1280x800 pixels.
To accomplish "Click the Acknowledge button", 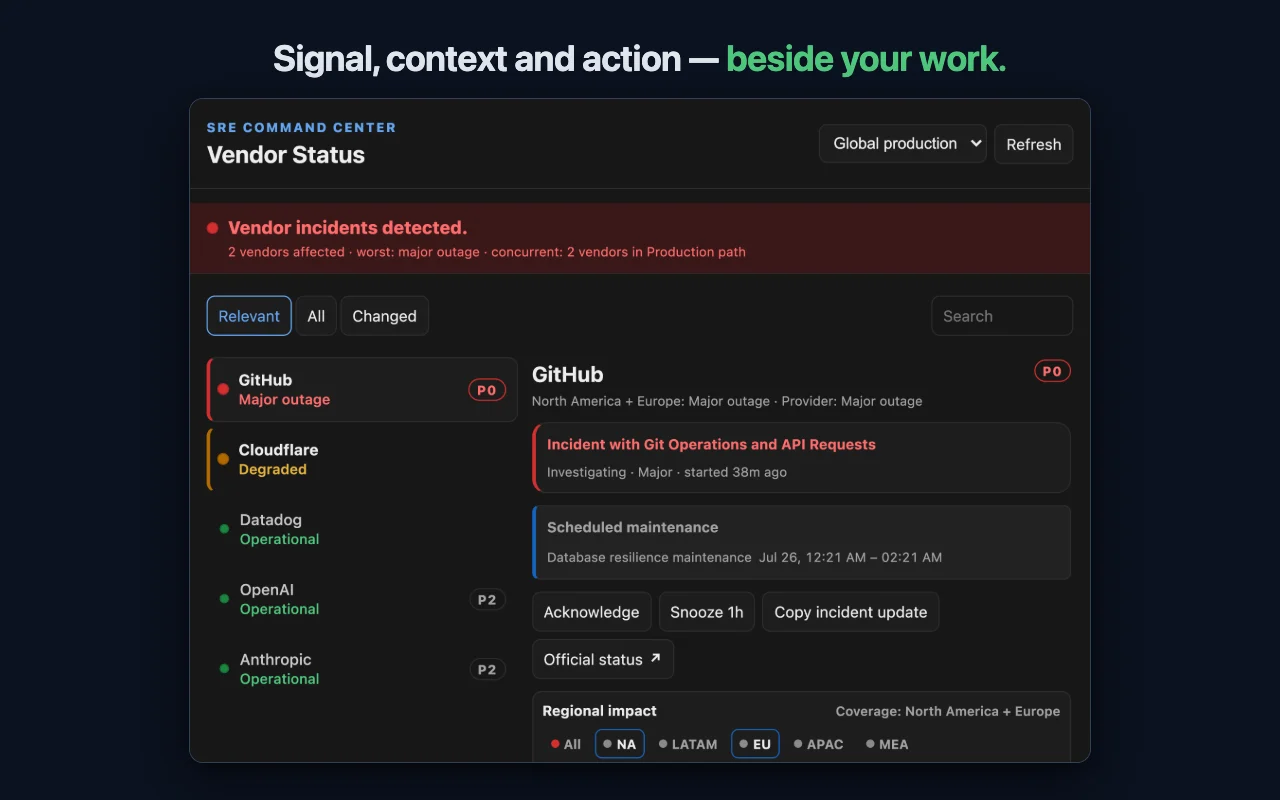I will 592,612.
